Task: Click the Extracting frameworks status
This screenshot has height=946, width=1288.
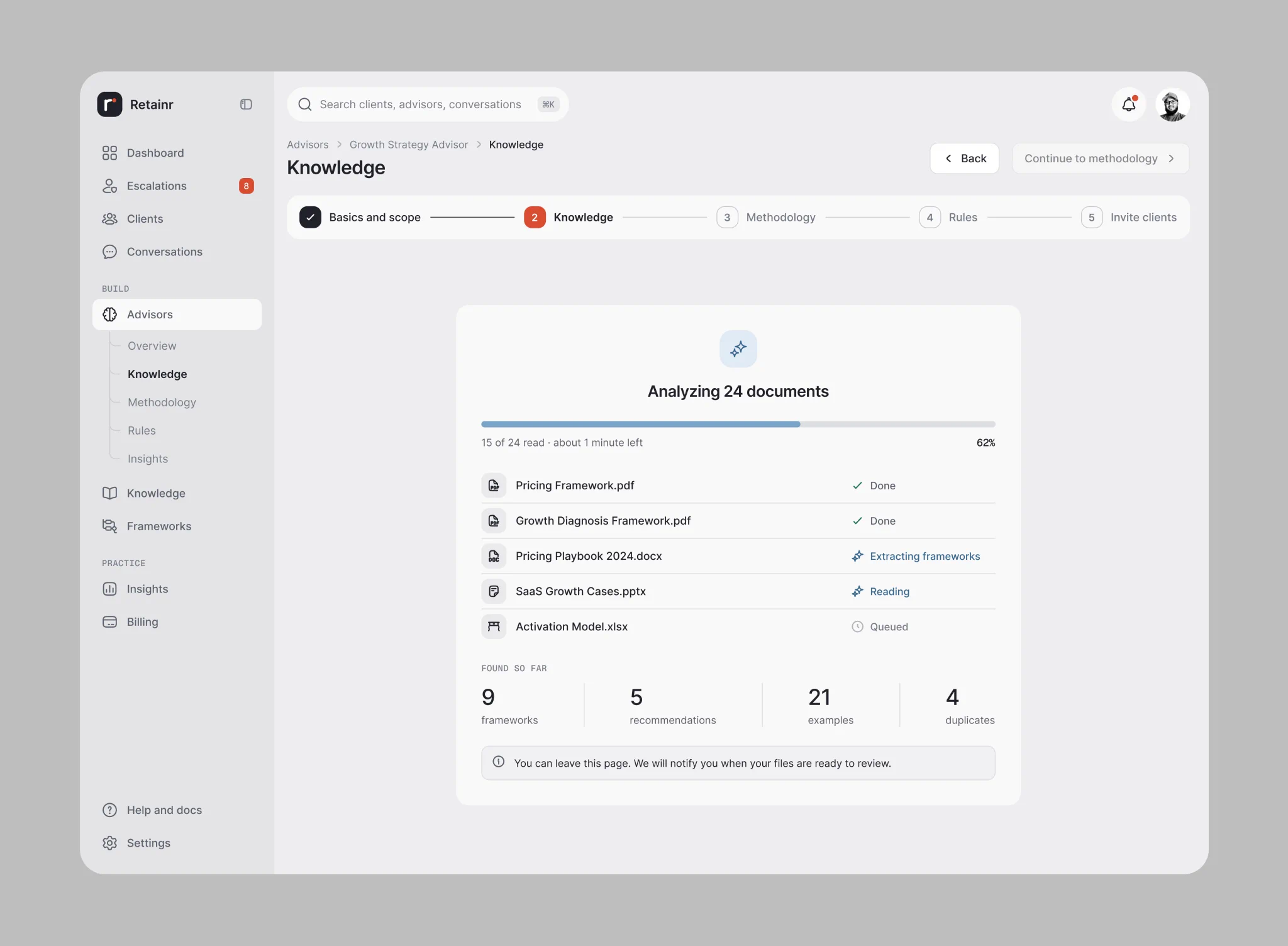Action: click(916, 556)
